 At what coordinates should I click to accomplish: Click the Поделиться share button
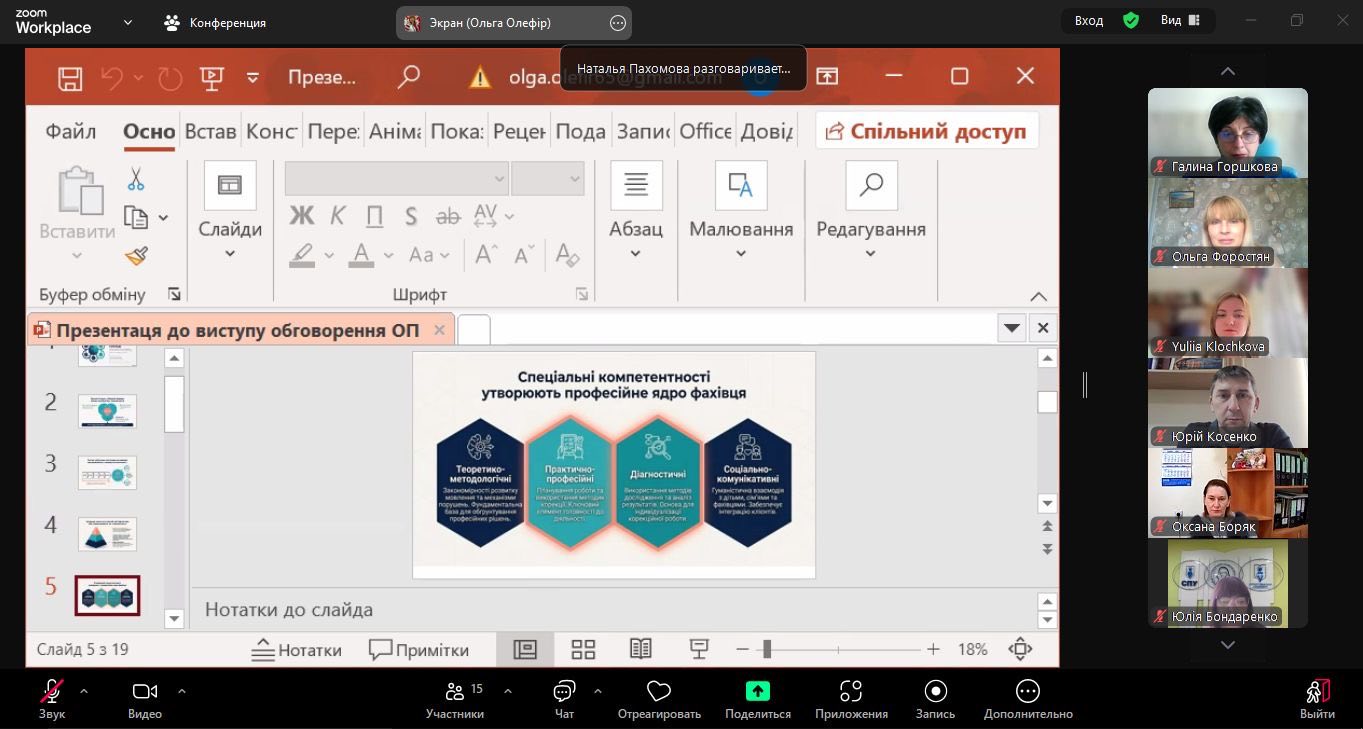[x=757, y=699]
